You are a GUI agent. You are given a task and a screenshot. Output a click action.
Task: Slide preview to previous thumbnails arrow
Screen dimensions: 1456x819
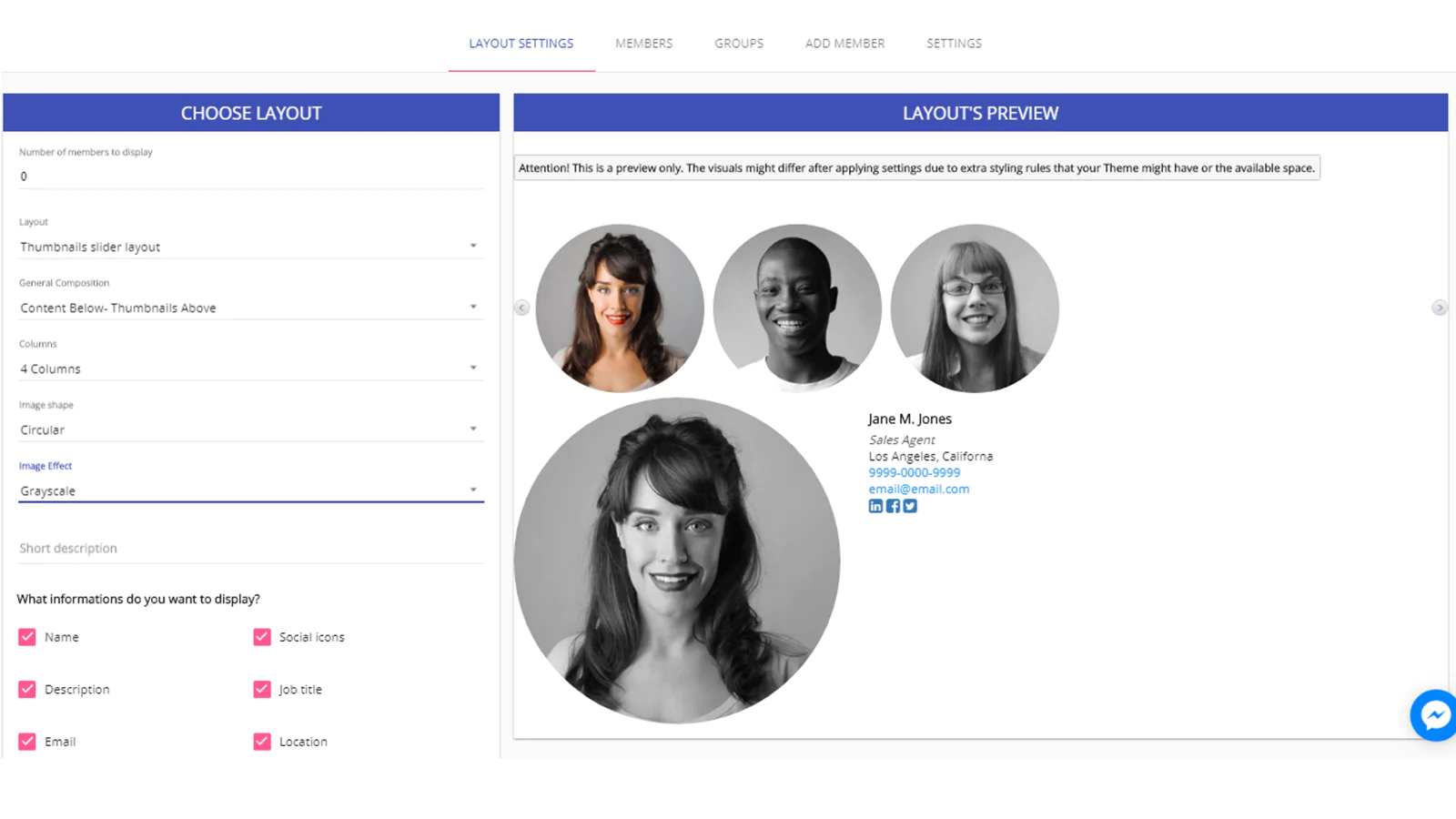coord(522,308)
